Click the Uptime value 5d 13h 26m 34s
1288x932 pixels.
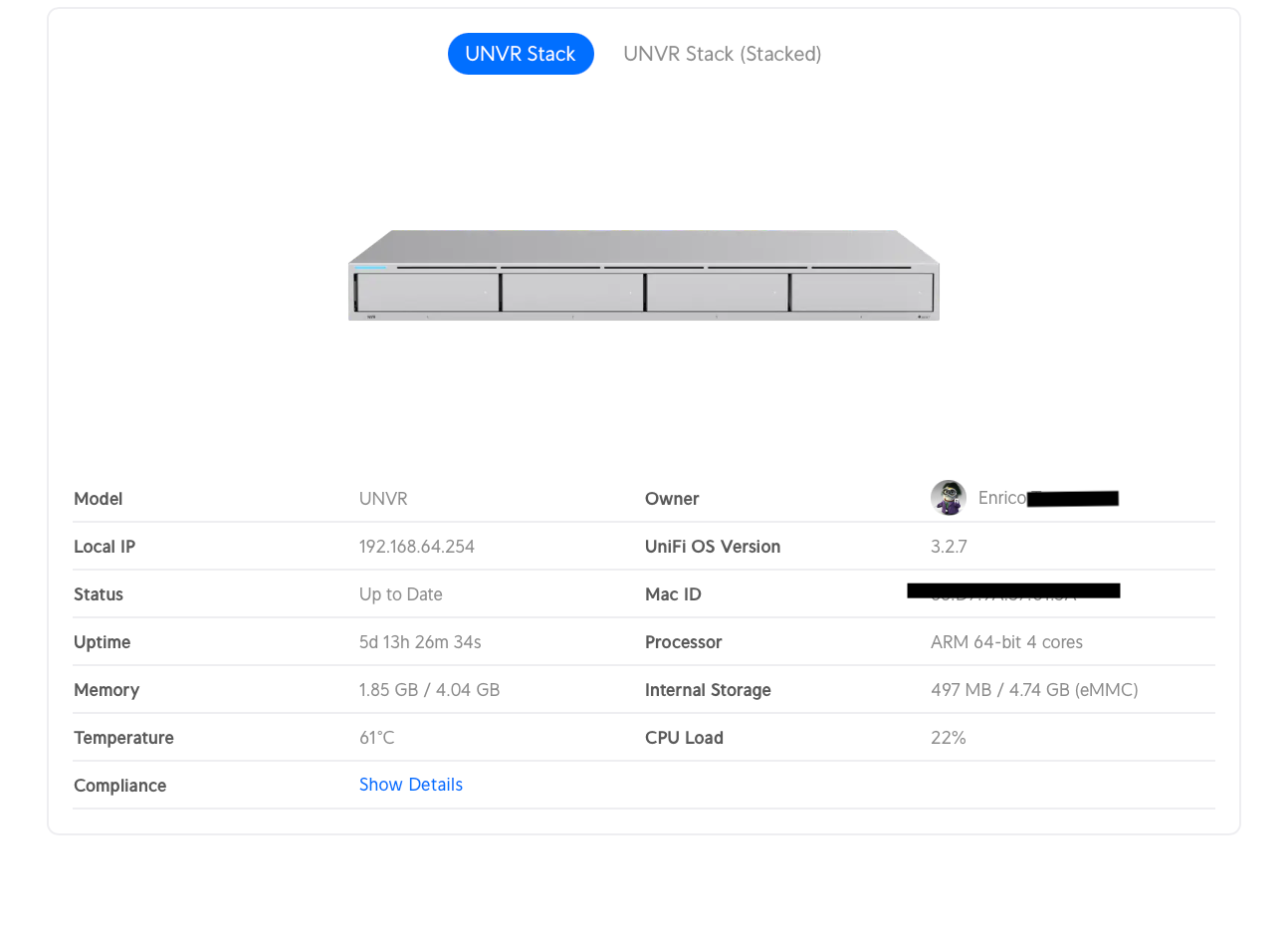(x=420, y=642)
